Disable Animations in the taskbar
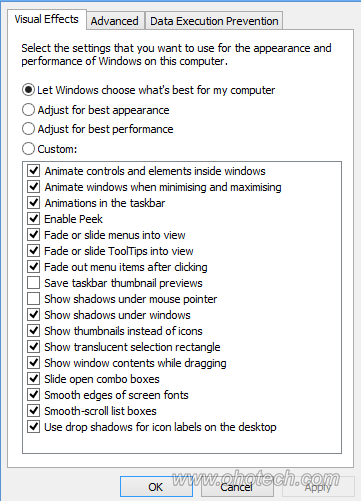Viewport: 361px width, 501px height. point(34,203)
